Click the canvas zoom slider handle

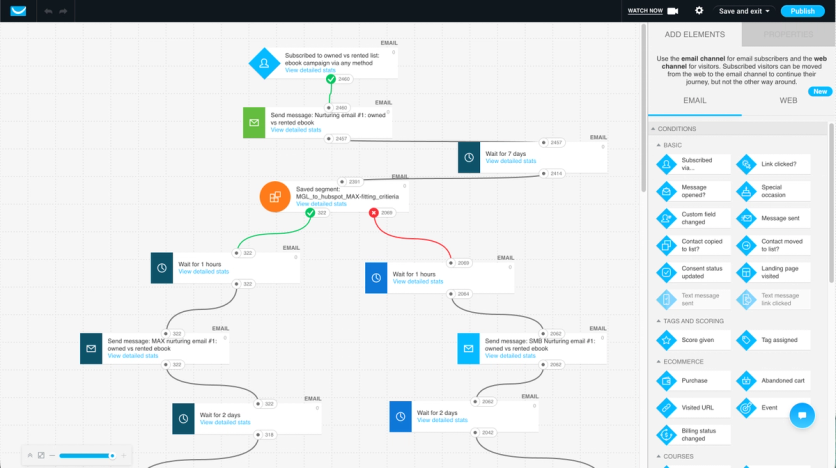[112, 456]
